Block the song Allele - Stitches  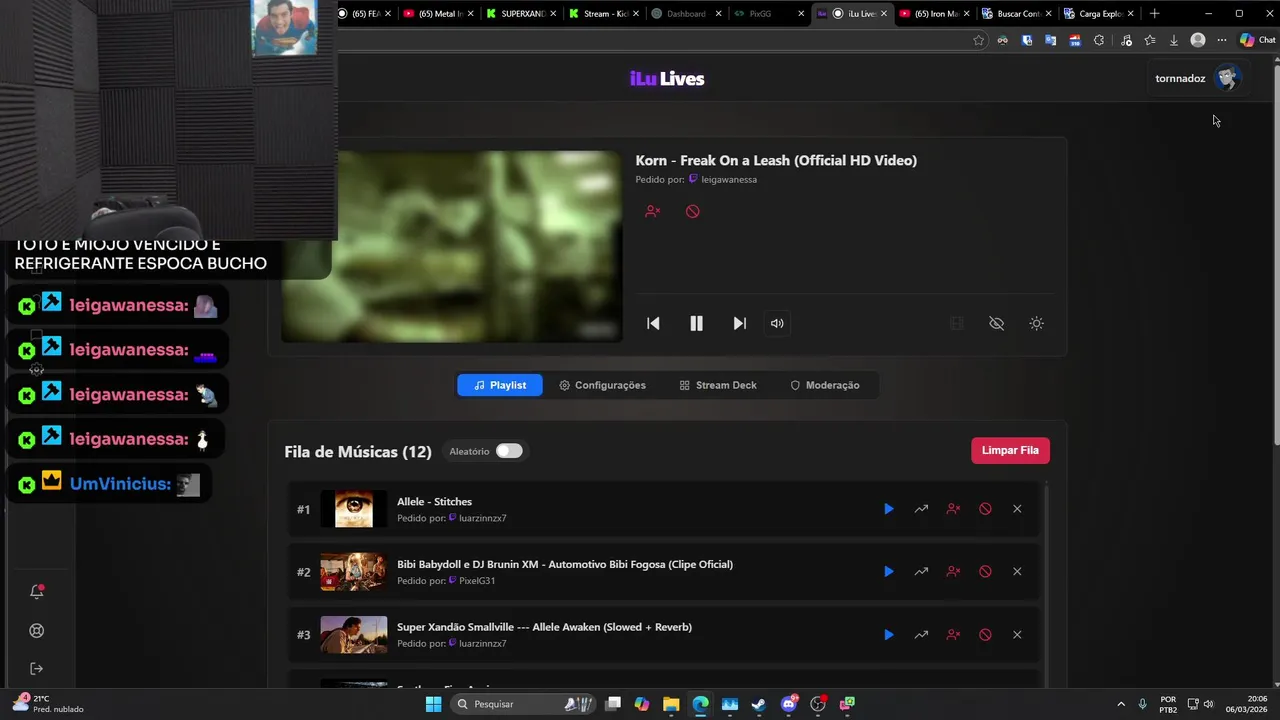point(985,509)
